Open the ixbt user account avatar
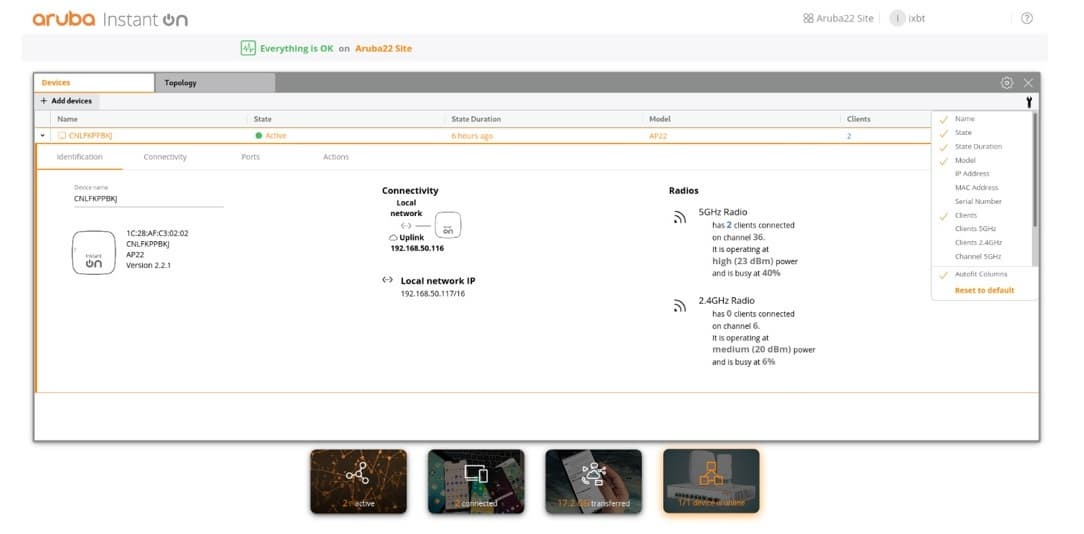Image resolution: width=1084 pixels, height=534 pixels. point(897,19)
